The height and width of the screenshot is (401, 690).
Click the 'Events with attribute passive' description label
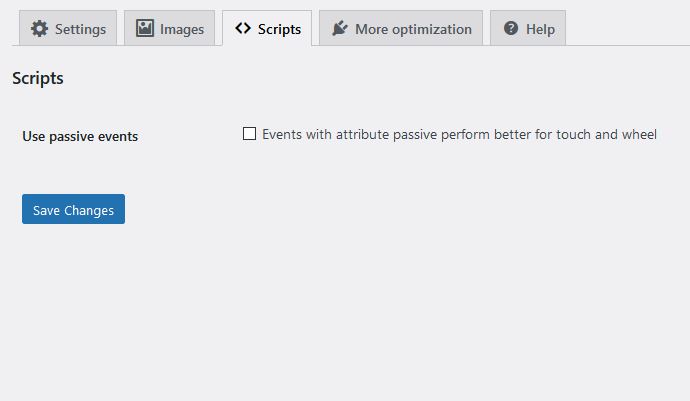point(459,134)
